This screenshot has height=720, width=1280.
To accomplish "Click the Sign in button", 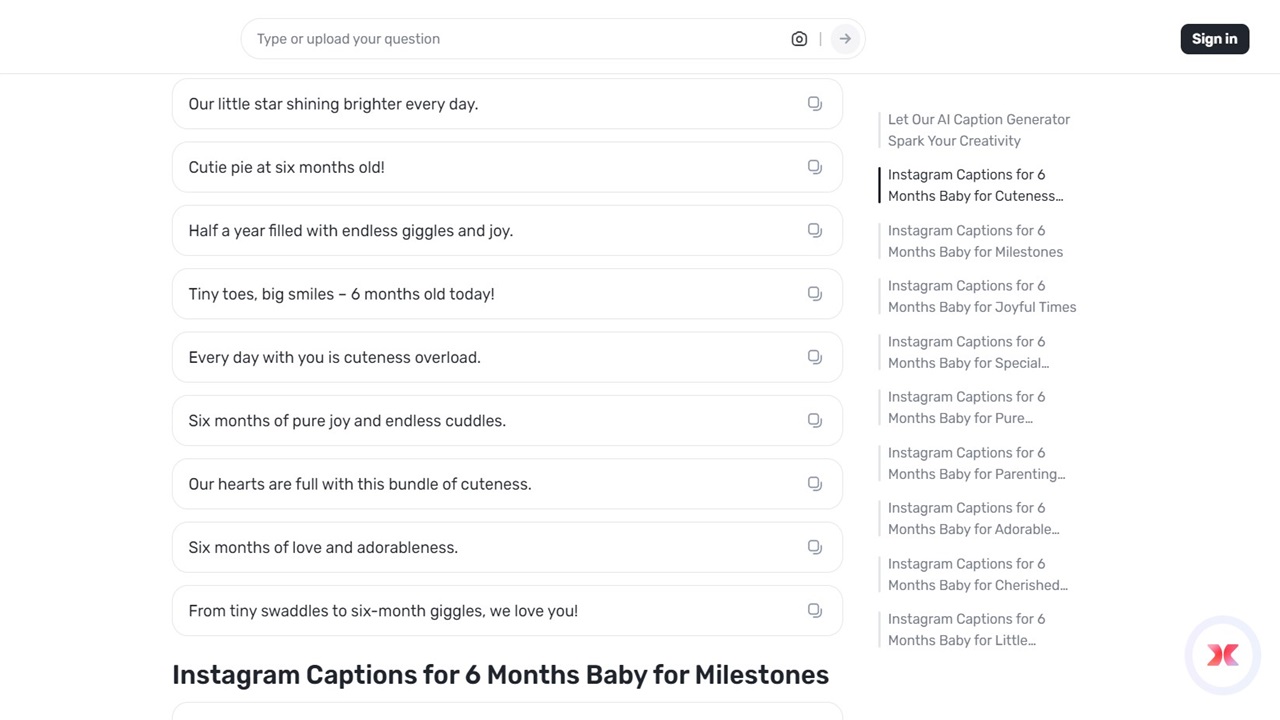I will tap(1214, 39).
